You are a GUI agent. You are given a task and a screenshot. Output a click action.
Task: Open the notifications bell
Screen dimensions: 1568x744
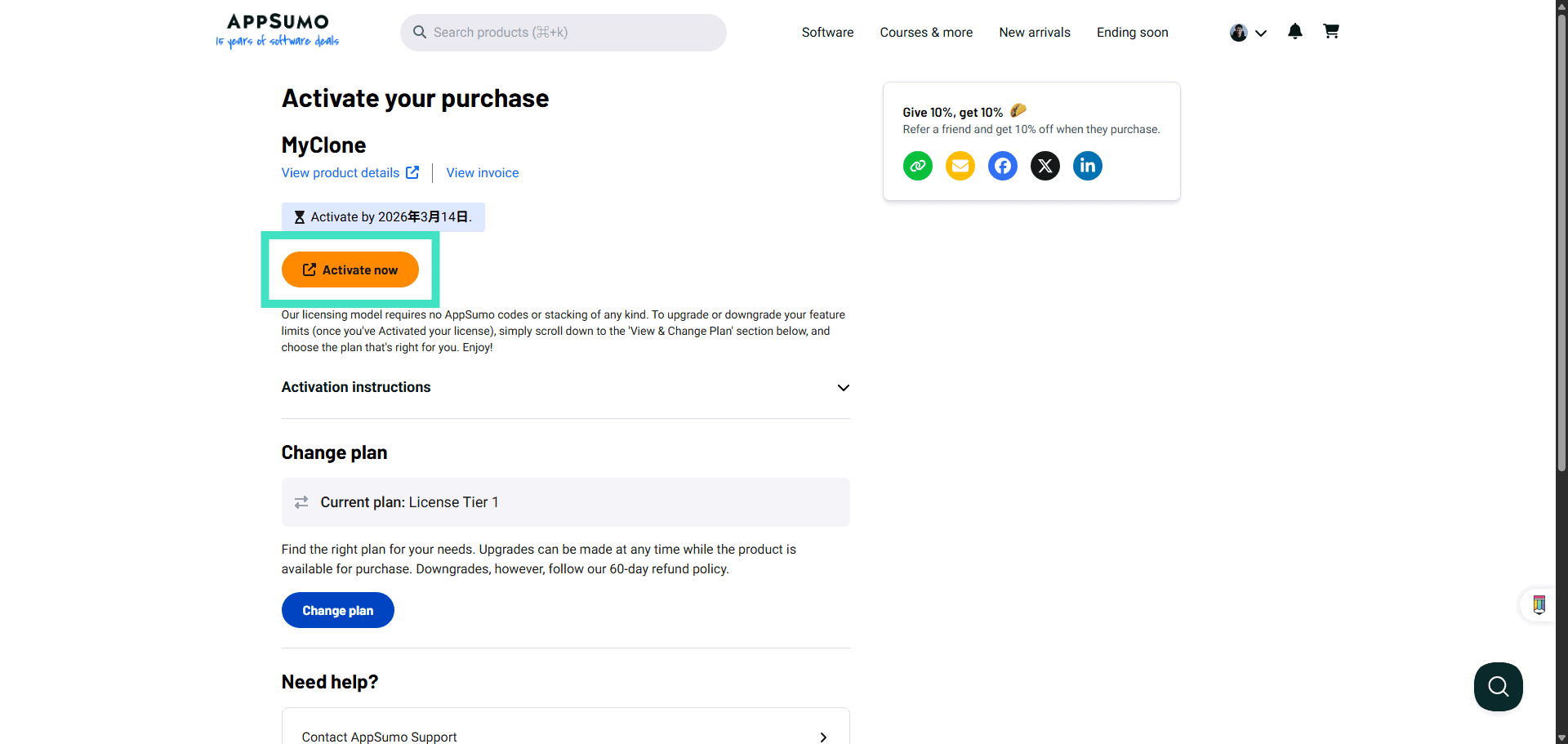[x=1294, y=32]
